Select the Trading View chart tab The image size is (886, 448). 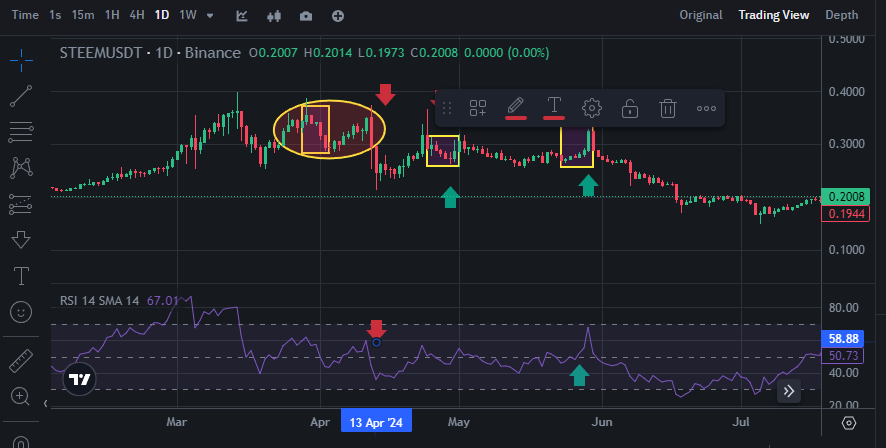[774, 15]
